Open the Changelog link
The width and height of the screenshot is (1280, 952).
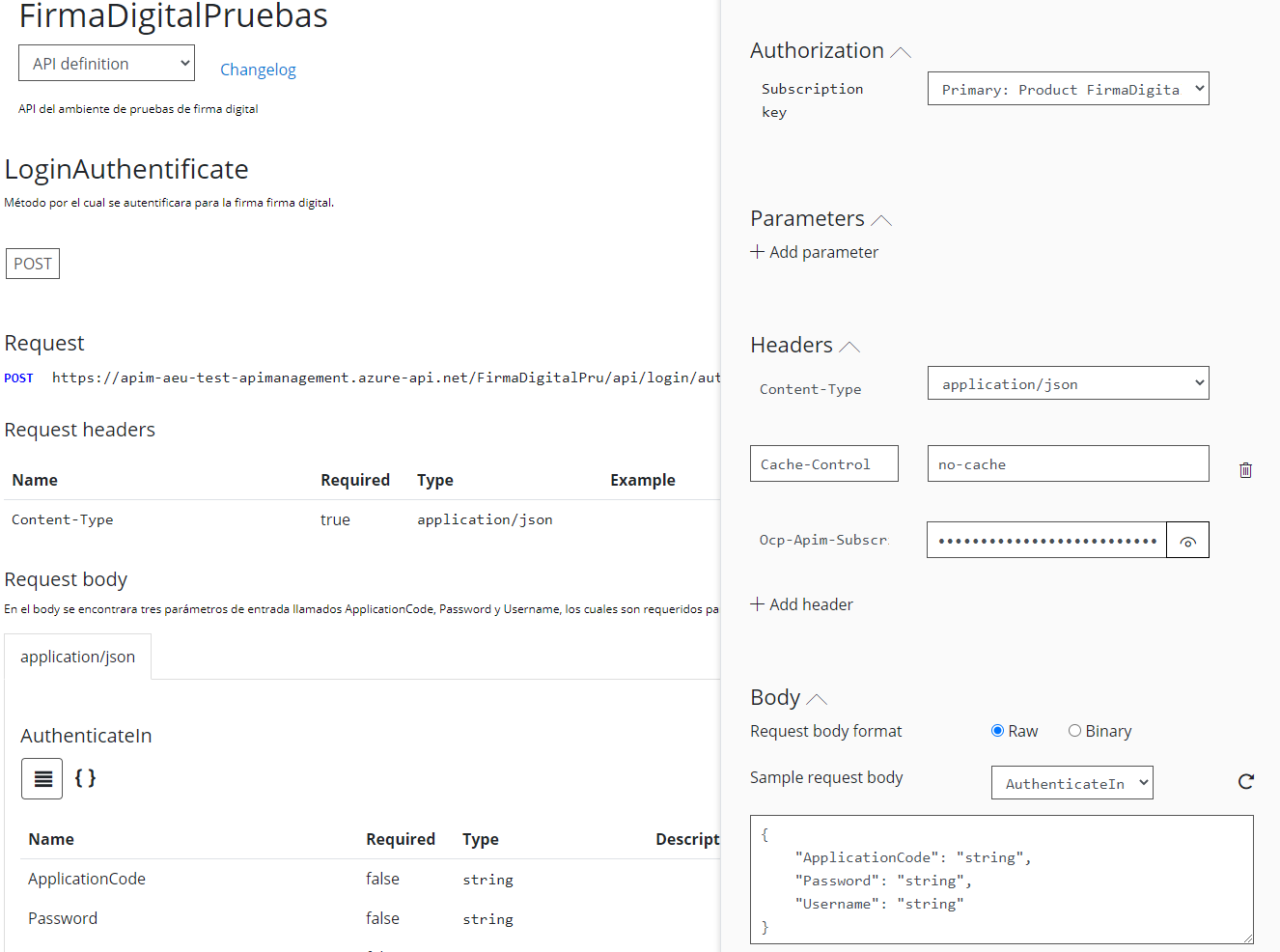(258, 70)
